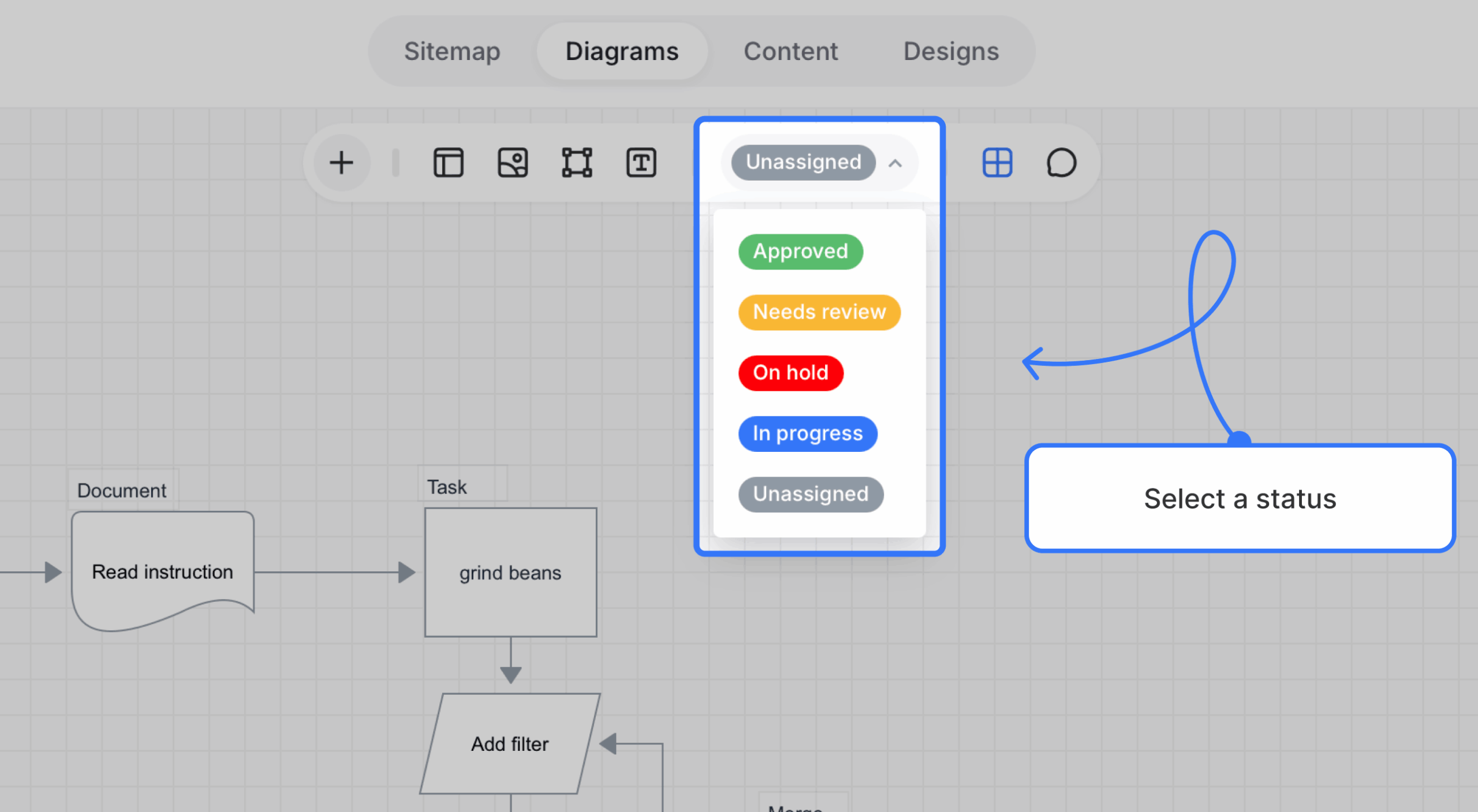Choose the In progress status option
This screenshot has height=812, width=1478.
pos(808,433)
